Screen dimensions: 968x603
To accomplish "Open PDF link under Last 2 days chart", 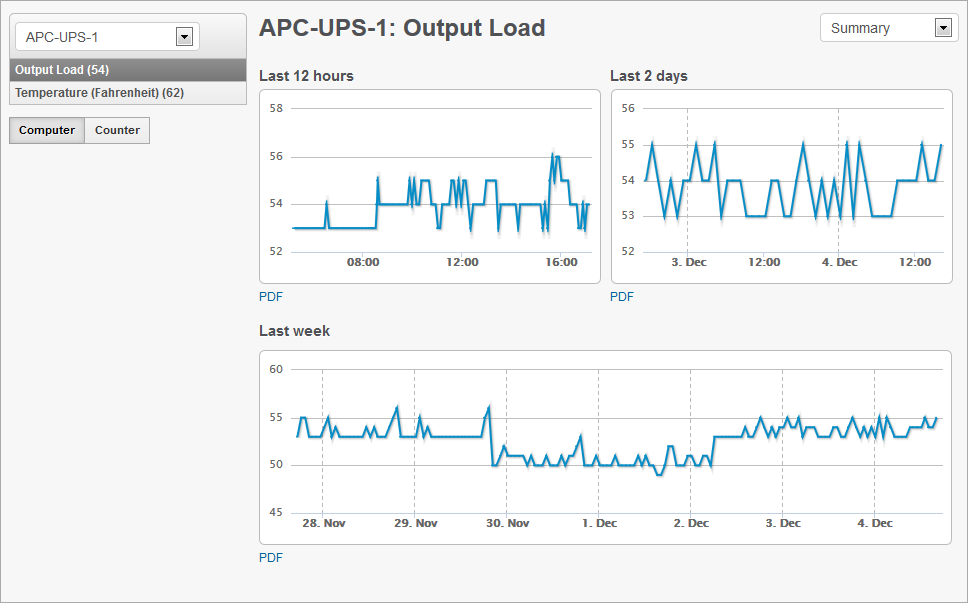I will point(622,297).
